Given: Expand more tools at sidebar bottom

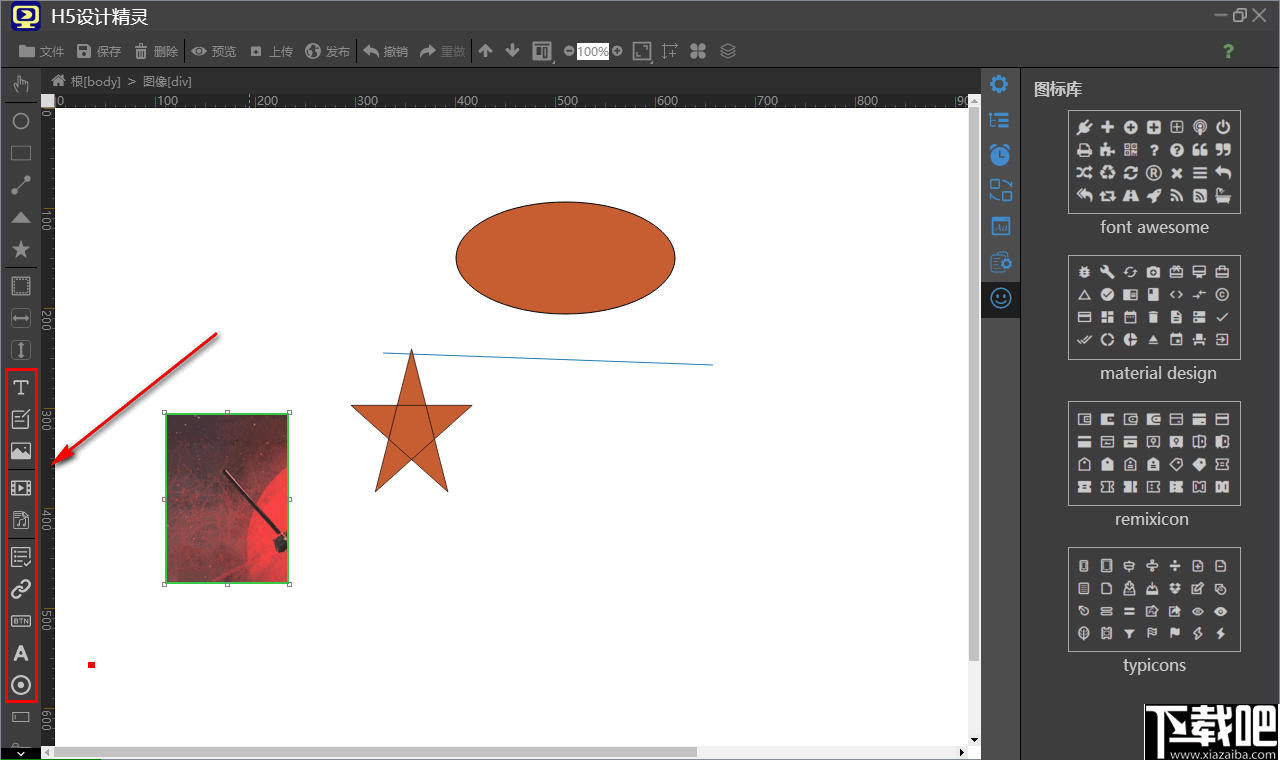Looking at the screenshot, I should tap(20, 752).
